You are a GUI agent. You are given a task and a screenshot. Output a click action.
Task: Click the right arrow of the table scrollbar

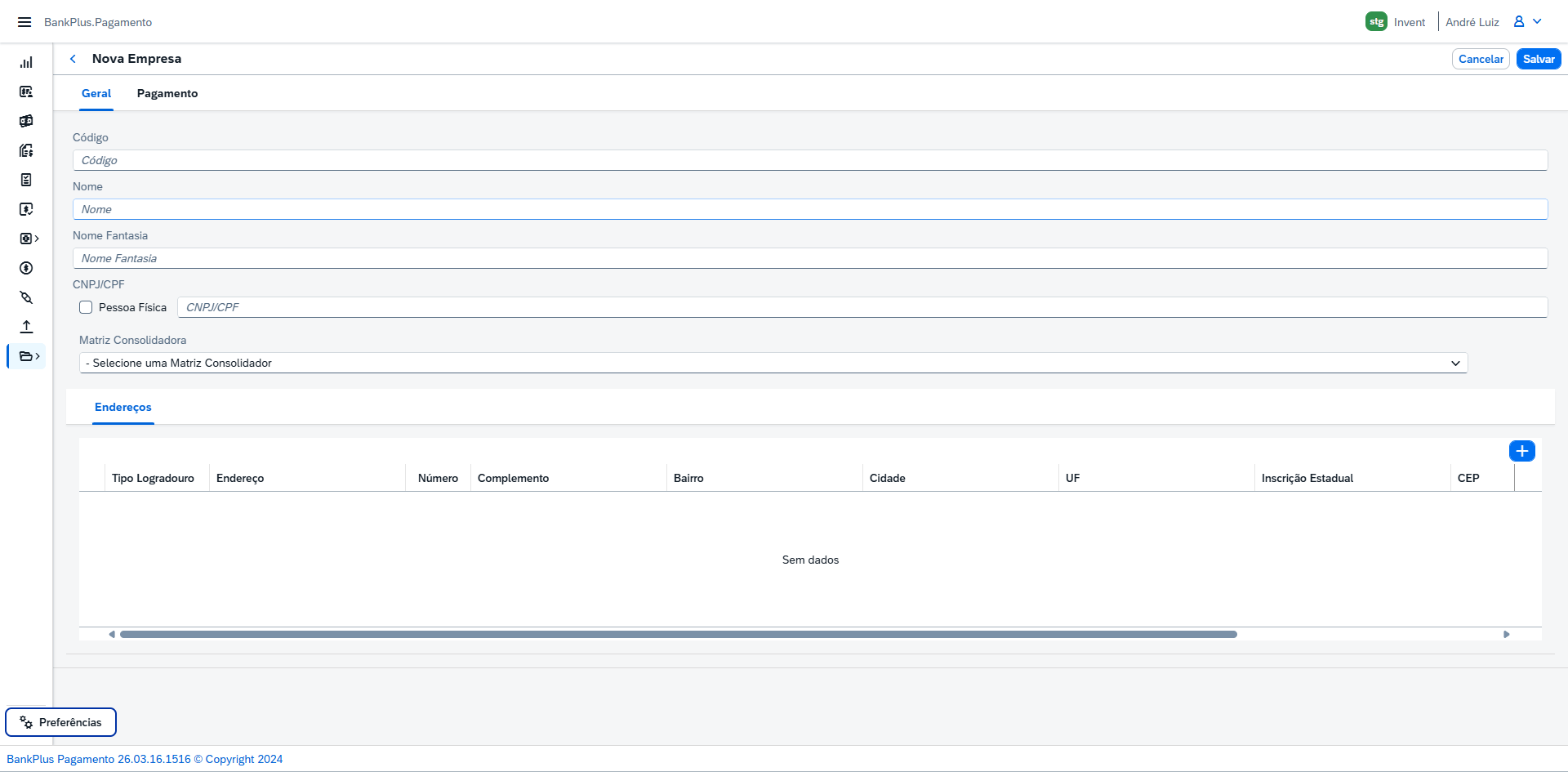pyautogui.click(x=1507, y=634)
